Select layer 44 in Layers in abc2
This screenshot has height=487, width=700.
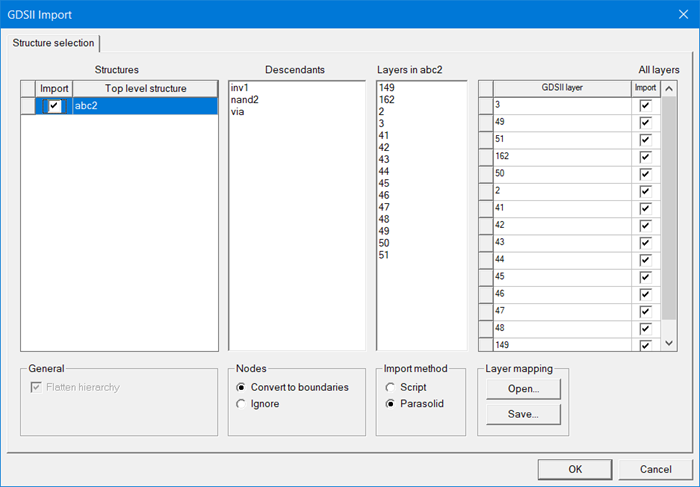(x=384, y=171)
